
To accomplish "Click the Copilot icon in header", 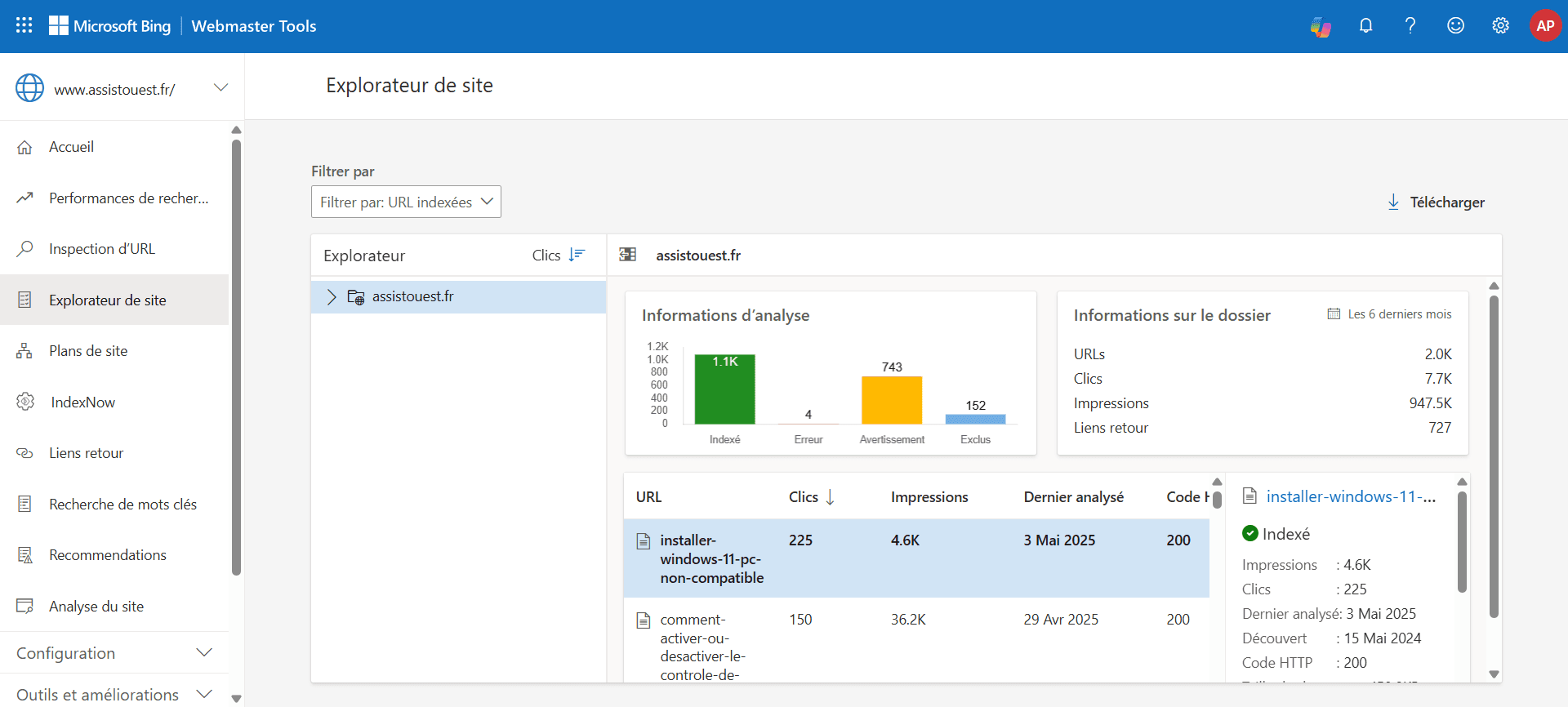I will (1321, 26).
